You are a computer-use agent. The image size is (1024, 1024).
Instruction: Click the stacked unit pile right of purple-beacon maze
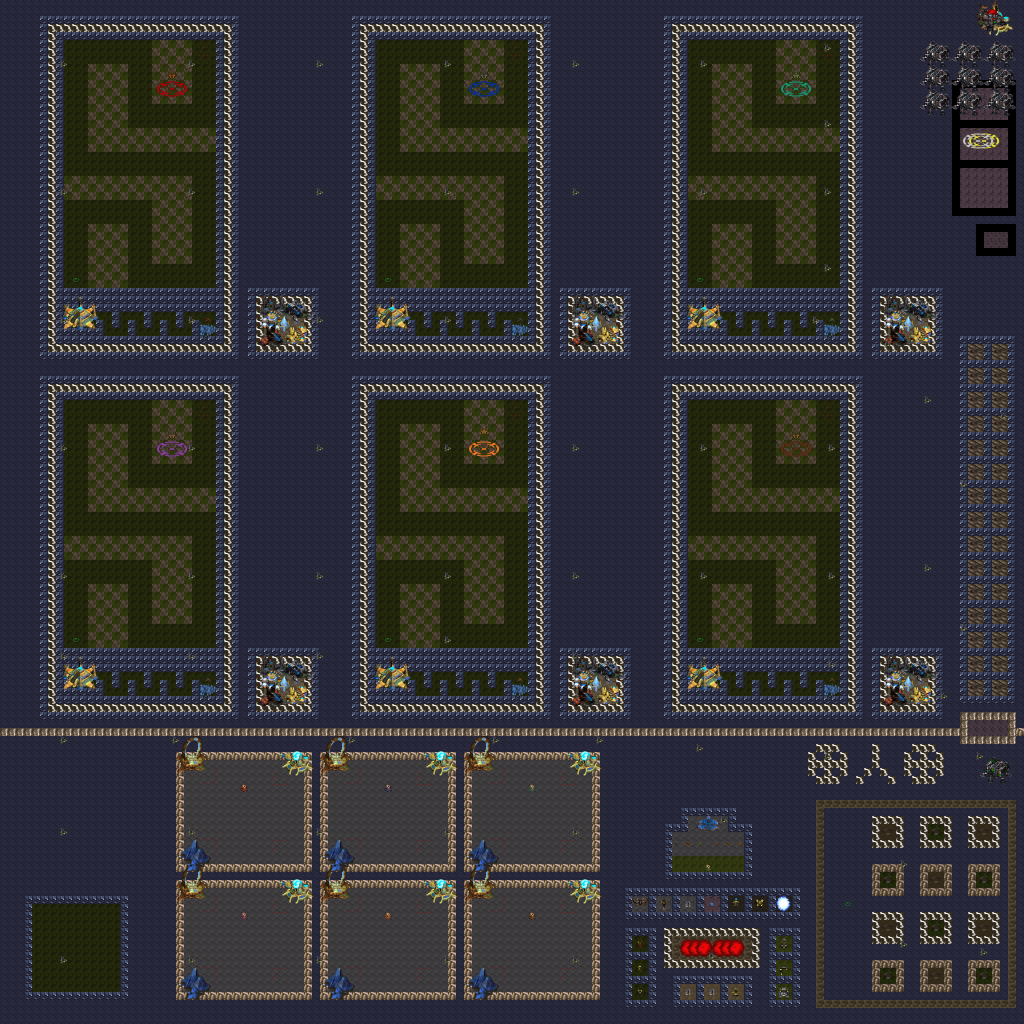coord(283,682)
